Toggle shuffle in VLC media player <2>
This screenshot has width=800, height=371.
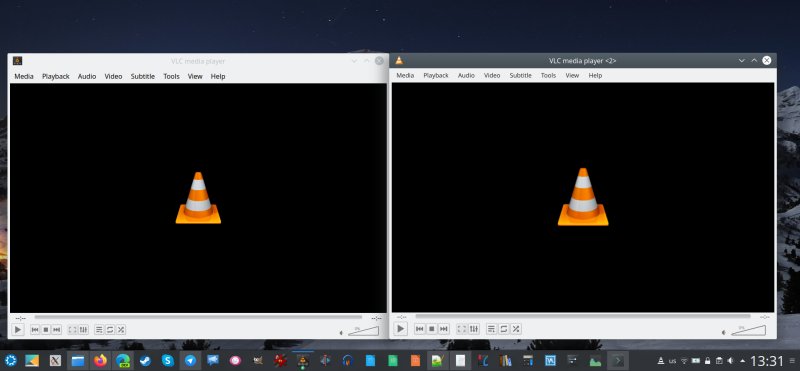tap(516, 329)
